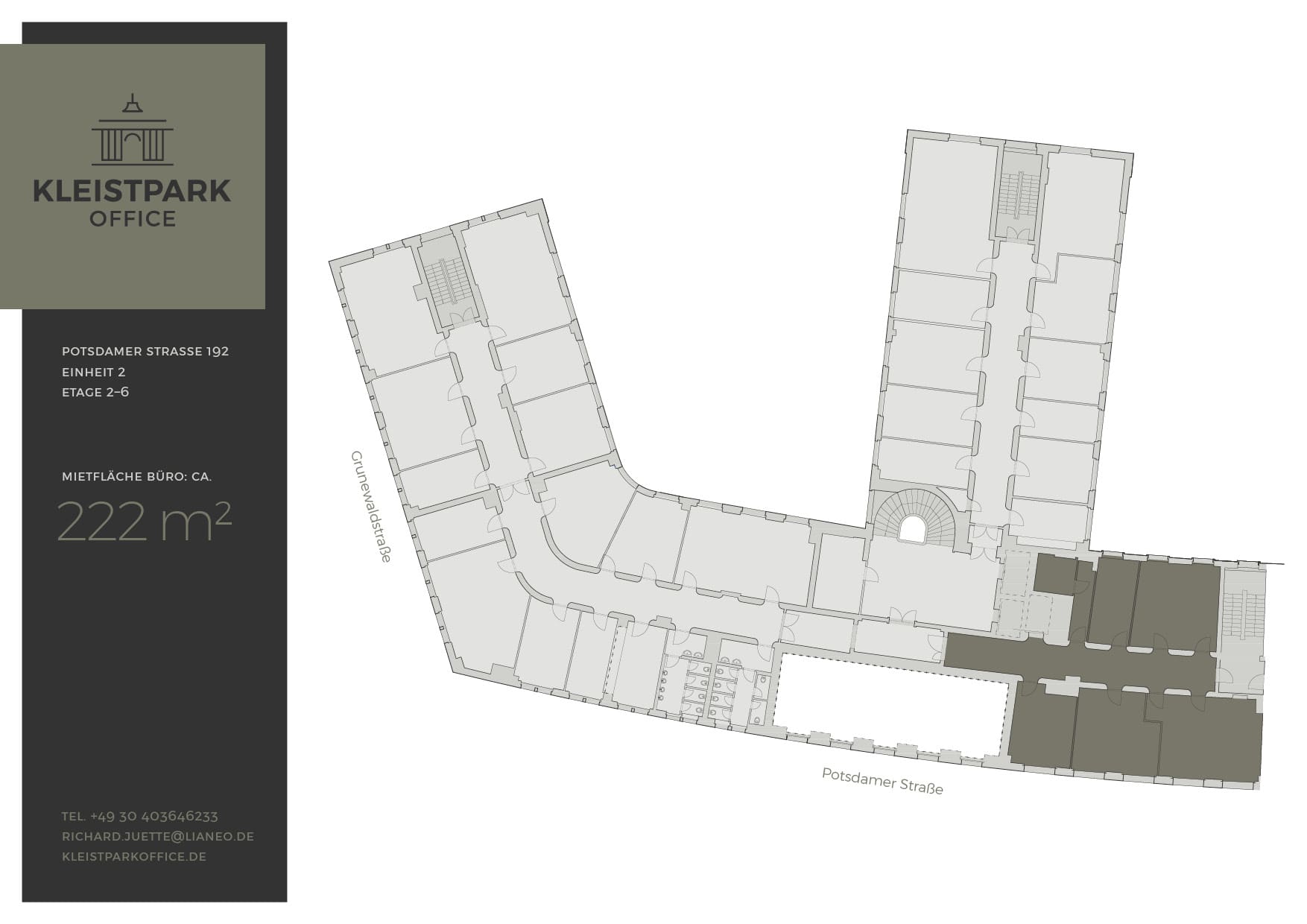
Task: Click the Potsdamer Straße street label on plan
Action: [x=882, y=781]
